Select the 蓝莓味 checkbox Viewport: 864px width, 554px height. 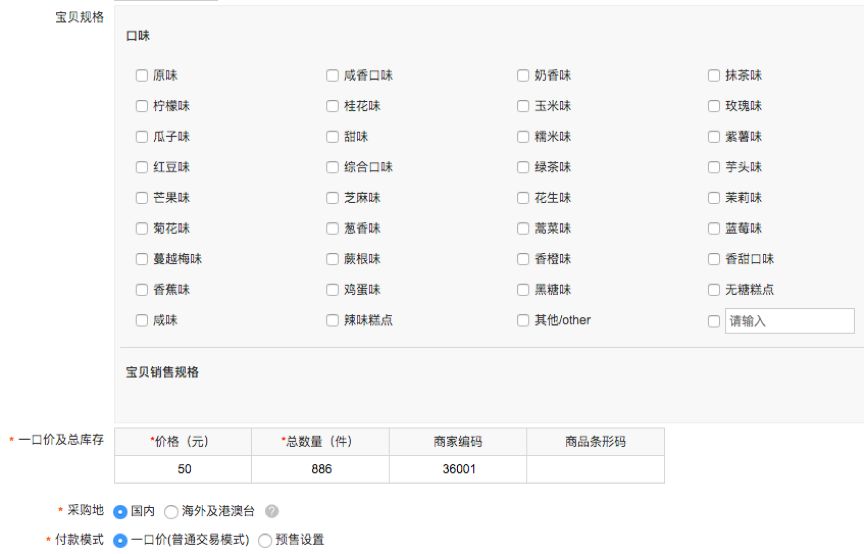(x=714, y=228)
